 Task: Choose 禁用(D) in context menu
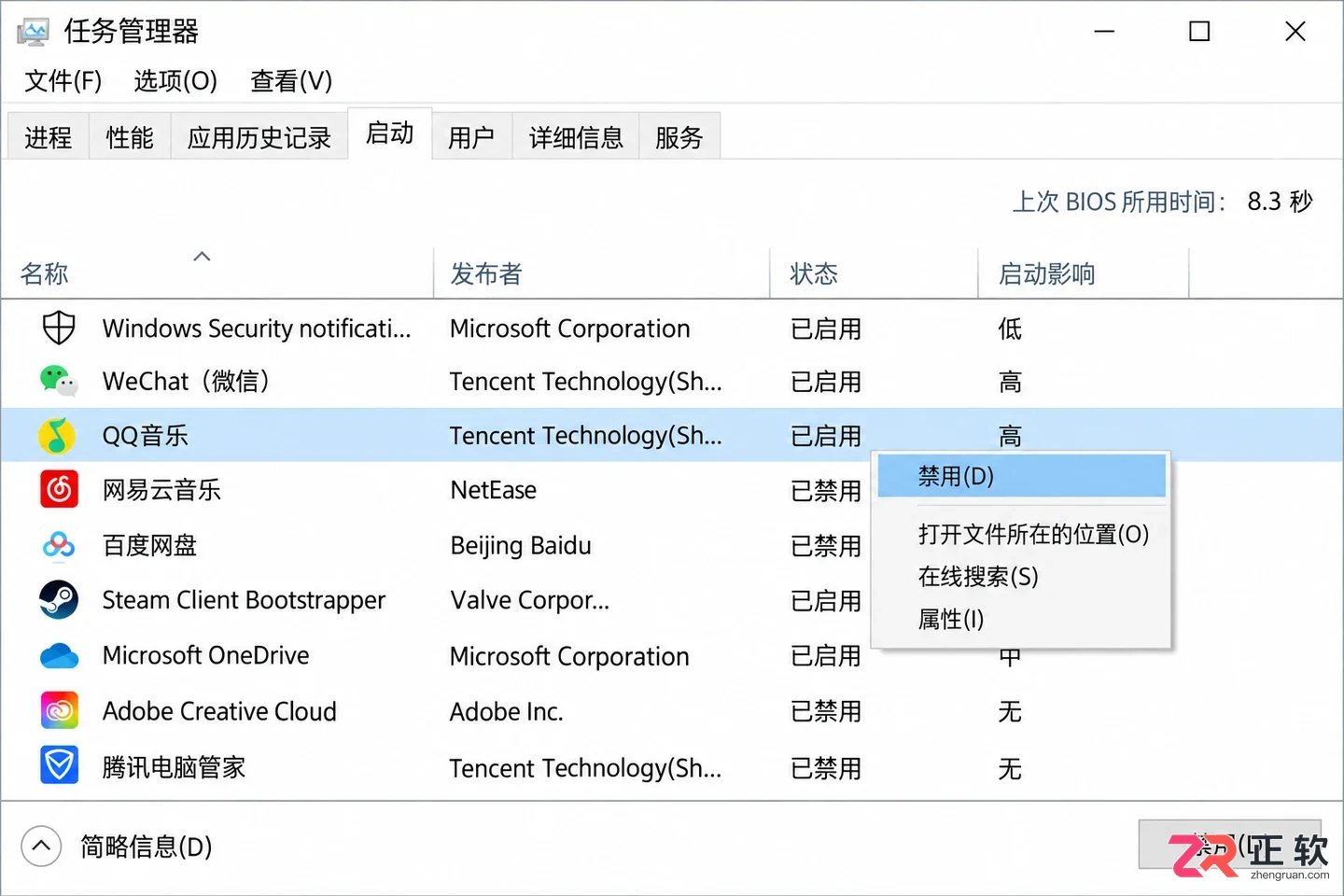pyautogui.click(x=1022, y=476)
